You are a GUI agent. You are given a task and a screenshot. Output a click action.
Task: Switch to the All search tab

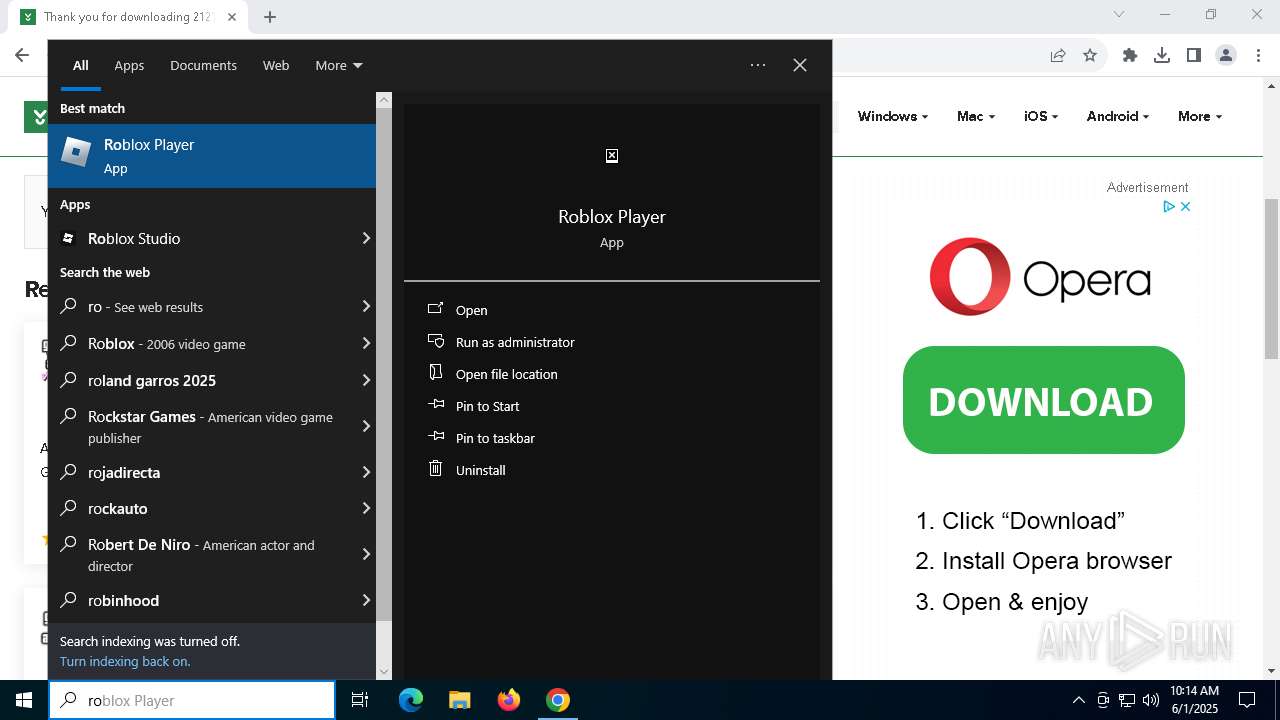80,65
